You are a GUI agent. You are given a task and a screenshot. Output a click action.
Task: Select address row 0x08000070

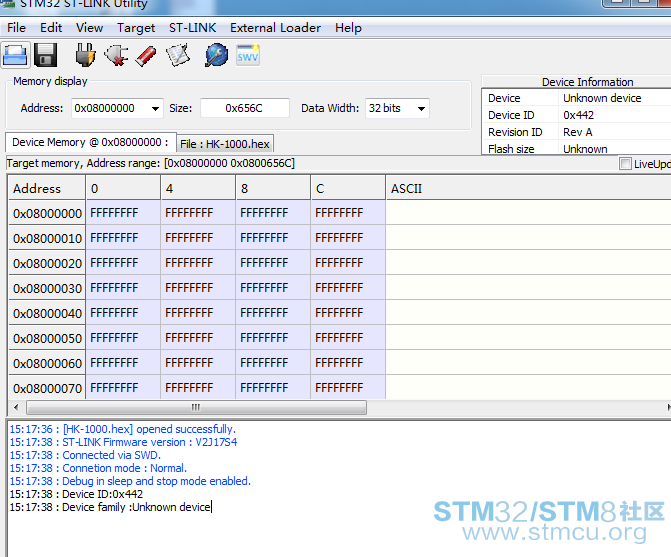pyautogui.click(x=48, y=388)
